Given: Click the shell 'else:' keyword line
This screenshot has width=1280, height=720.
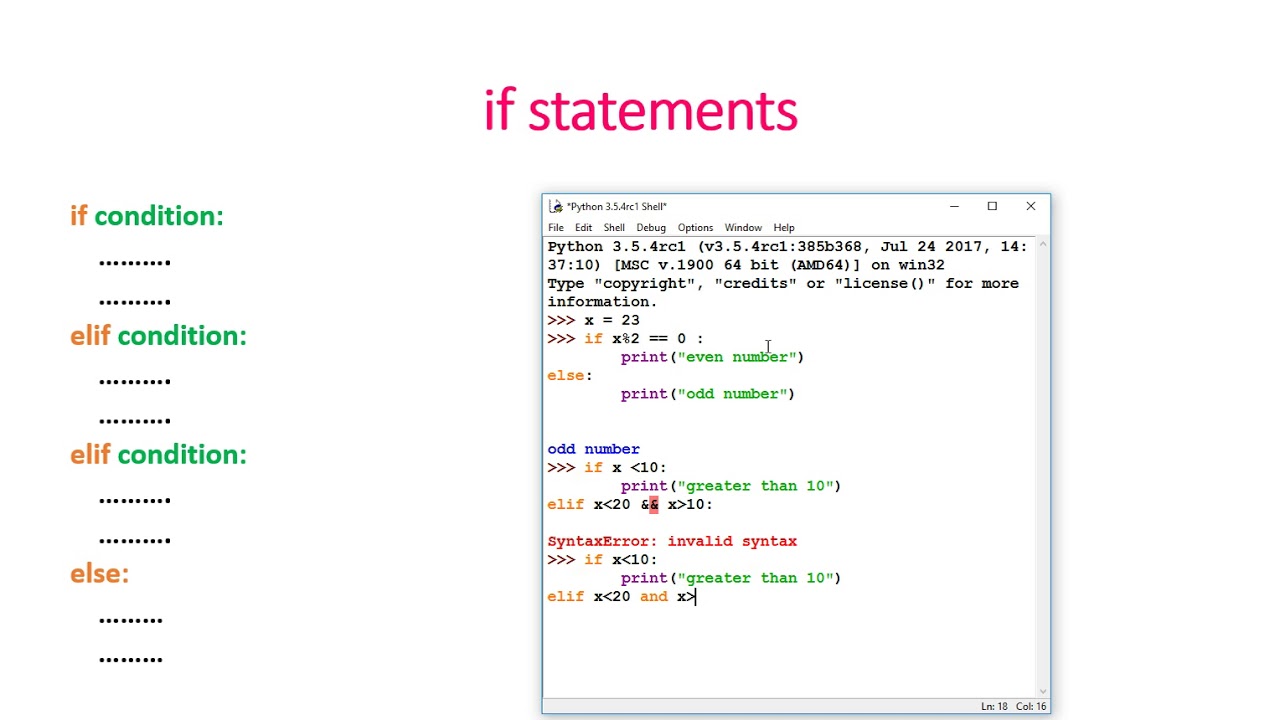Looking at the screenshot, I should (570, 375).
